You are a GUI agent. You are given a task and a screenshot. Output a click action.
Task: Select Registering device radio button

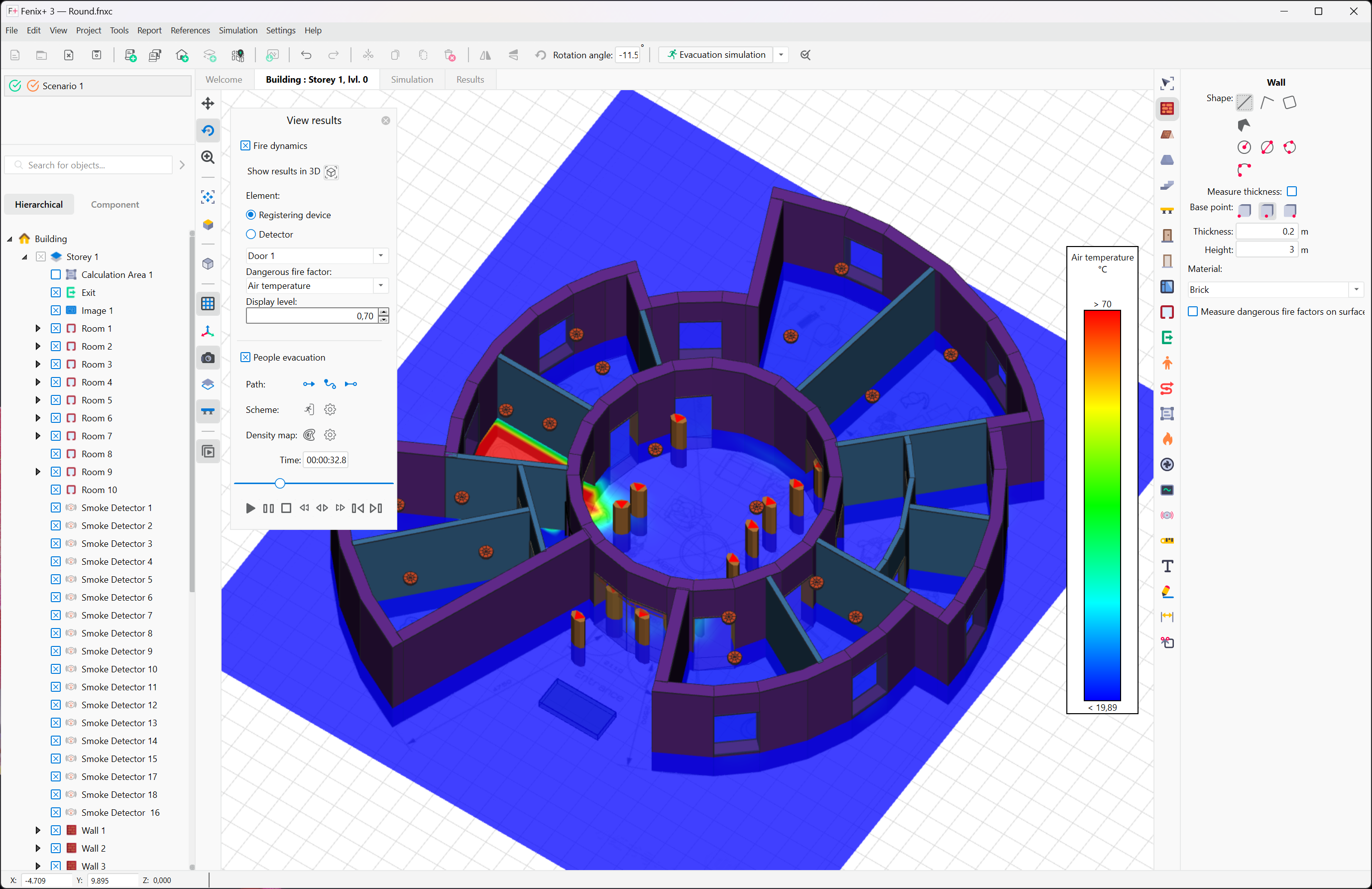251,215
